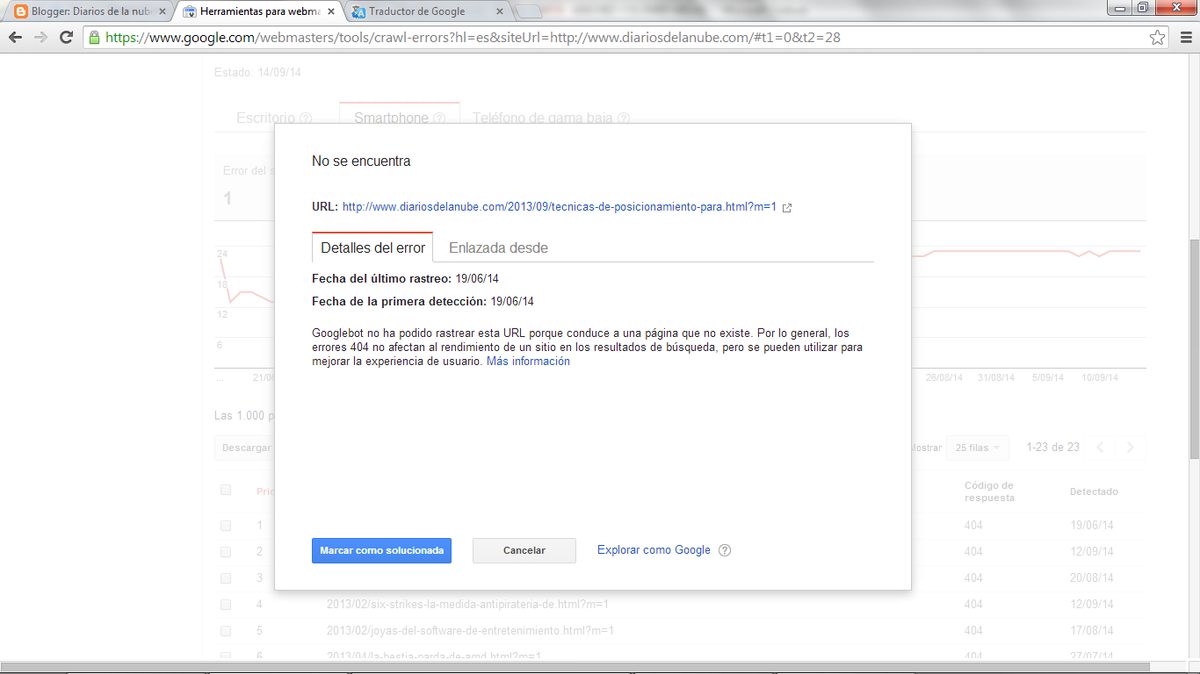Check the checkbox for row 5
This screenshot has height=674, width=1200.
pyautogui.click(x=225, y=631)
